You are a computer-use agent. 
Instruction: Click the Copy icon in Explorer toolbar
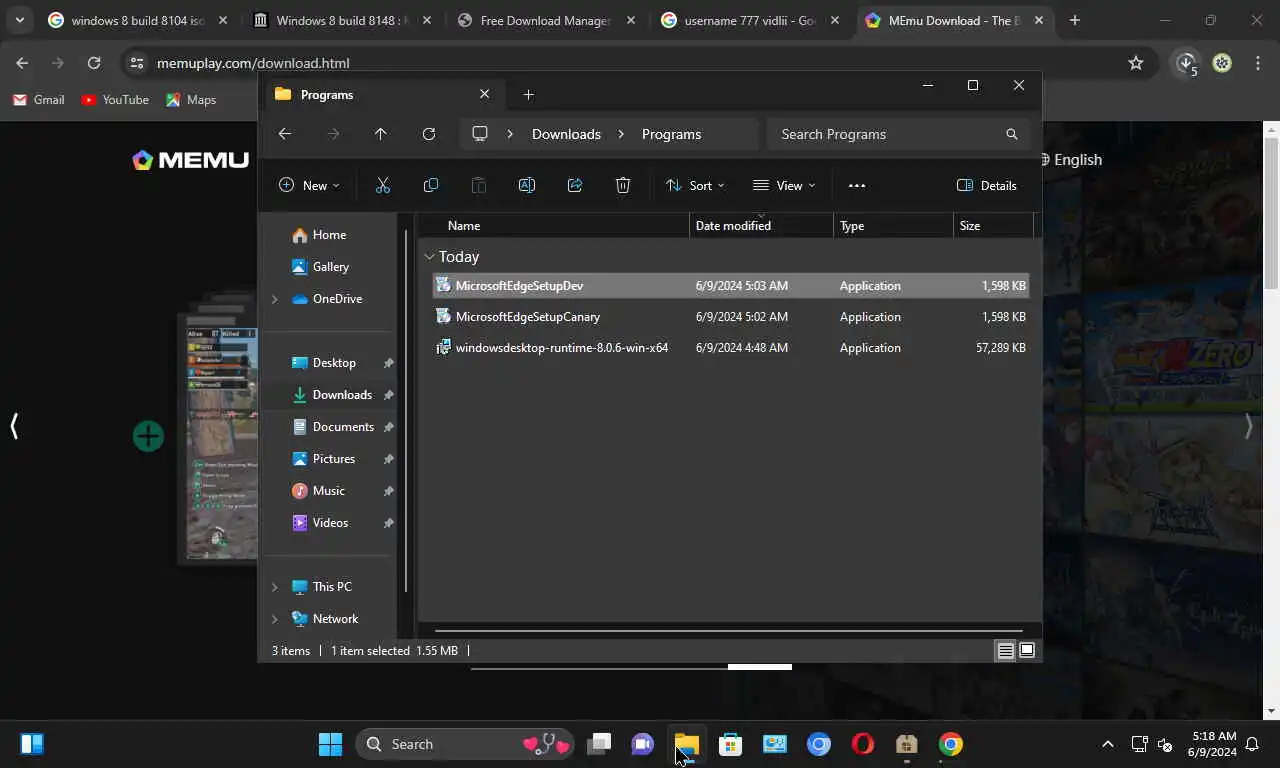(x=431, y=185)
